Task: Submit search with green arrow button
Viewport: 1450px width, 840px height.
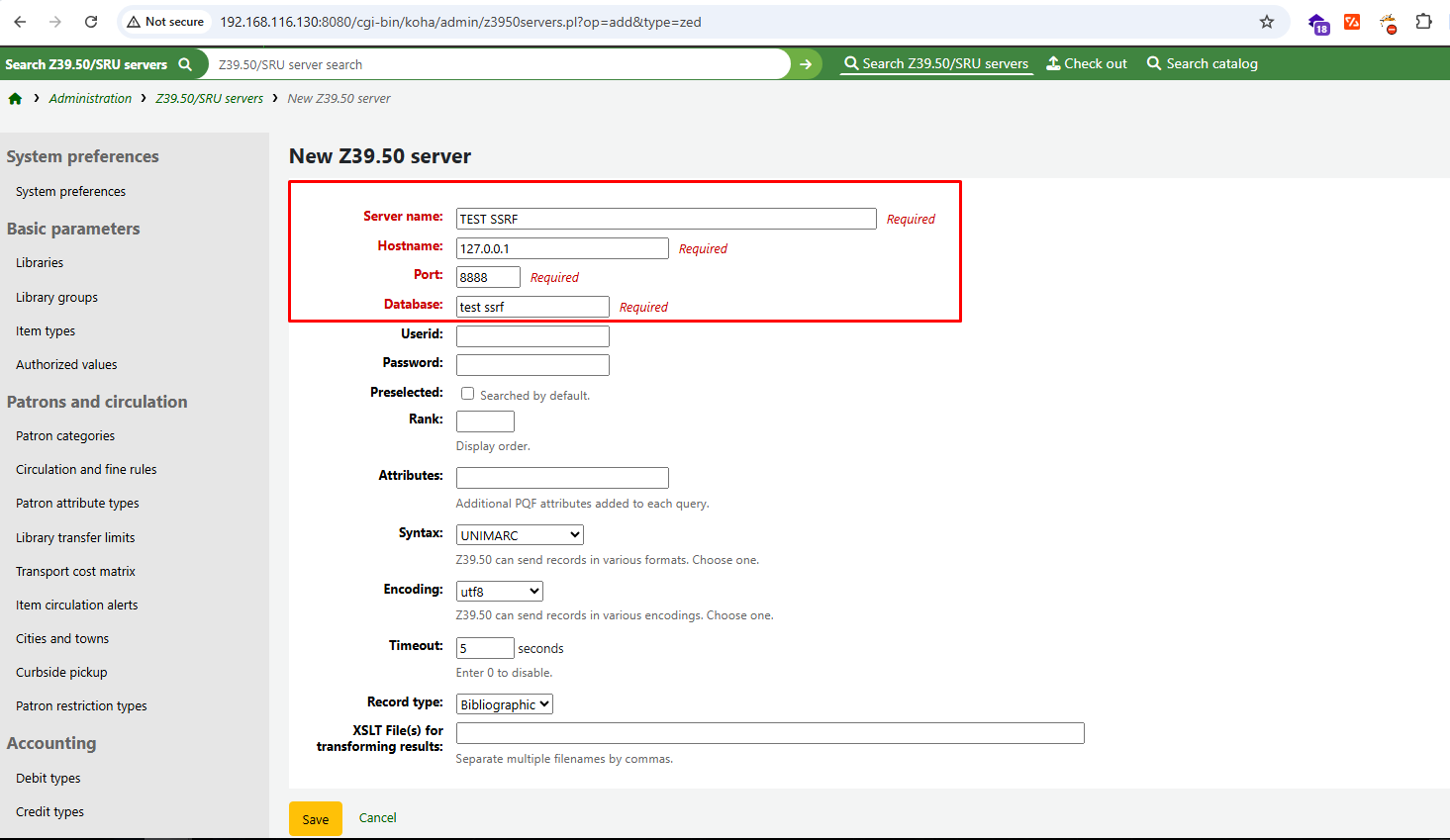Action: coord(806,64)
